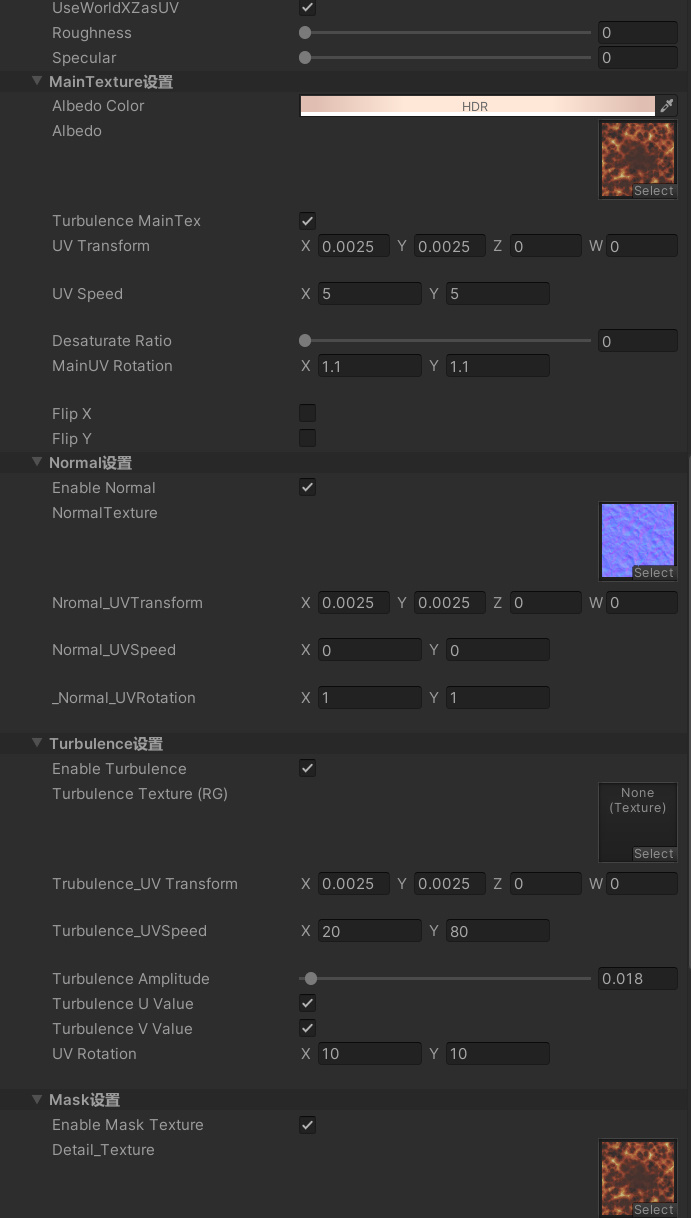The height and width of the screenshot is (1218, 691).
Task: Uncheck the UseWorldXZasUV checkbox
Action: [x=308, y=8]
